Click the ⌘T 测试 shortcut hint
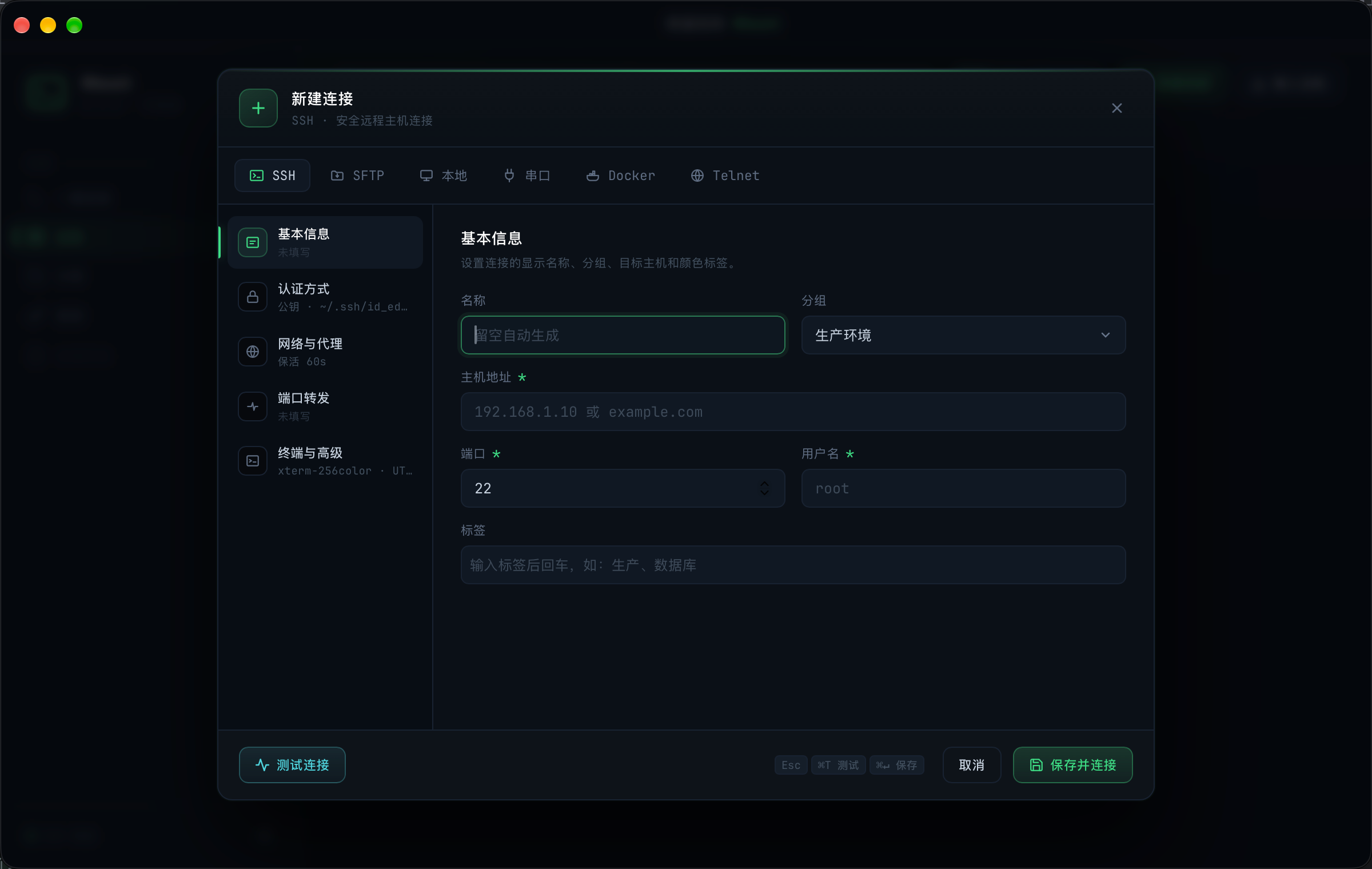The width and height of the screenshot is (1372, 869). coord(838,765)
